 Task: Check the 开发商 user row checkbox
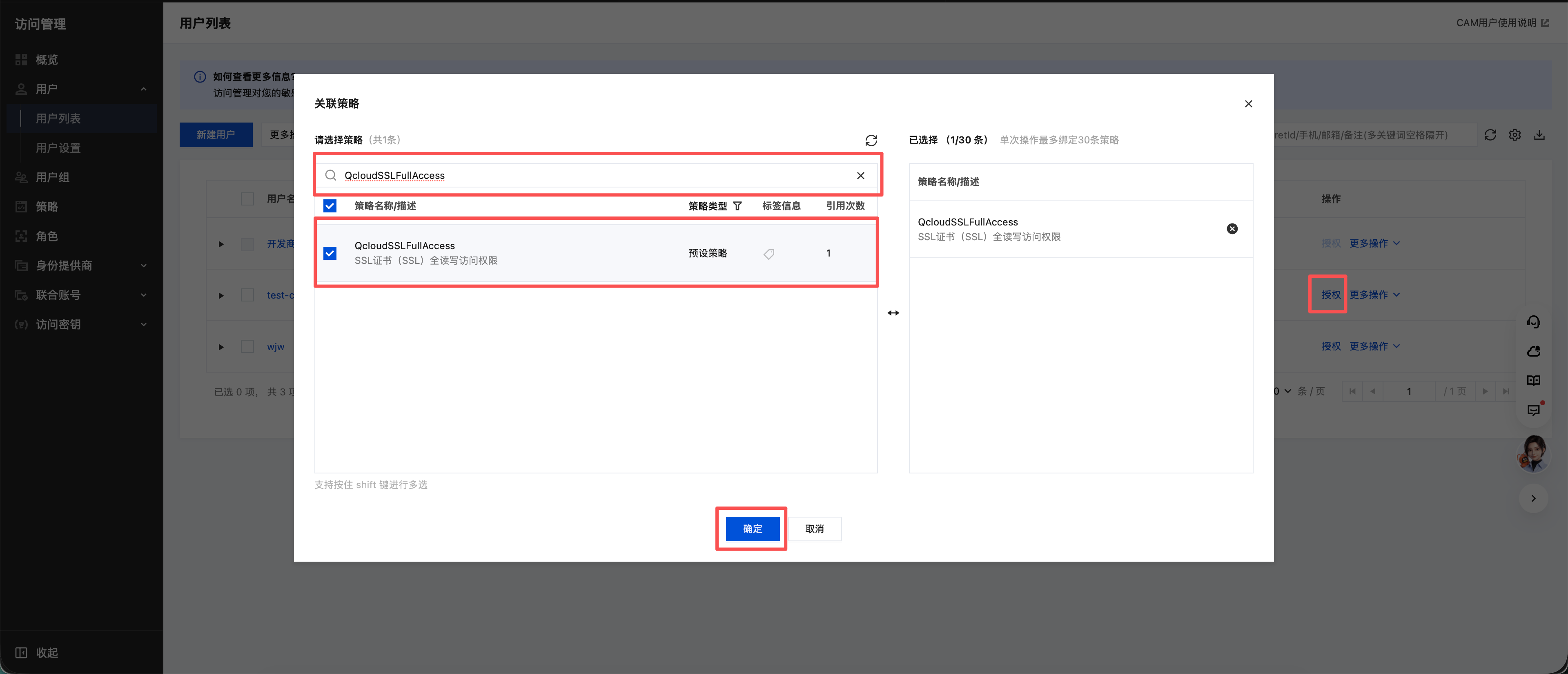tap(247, 244)
